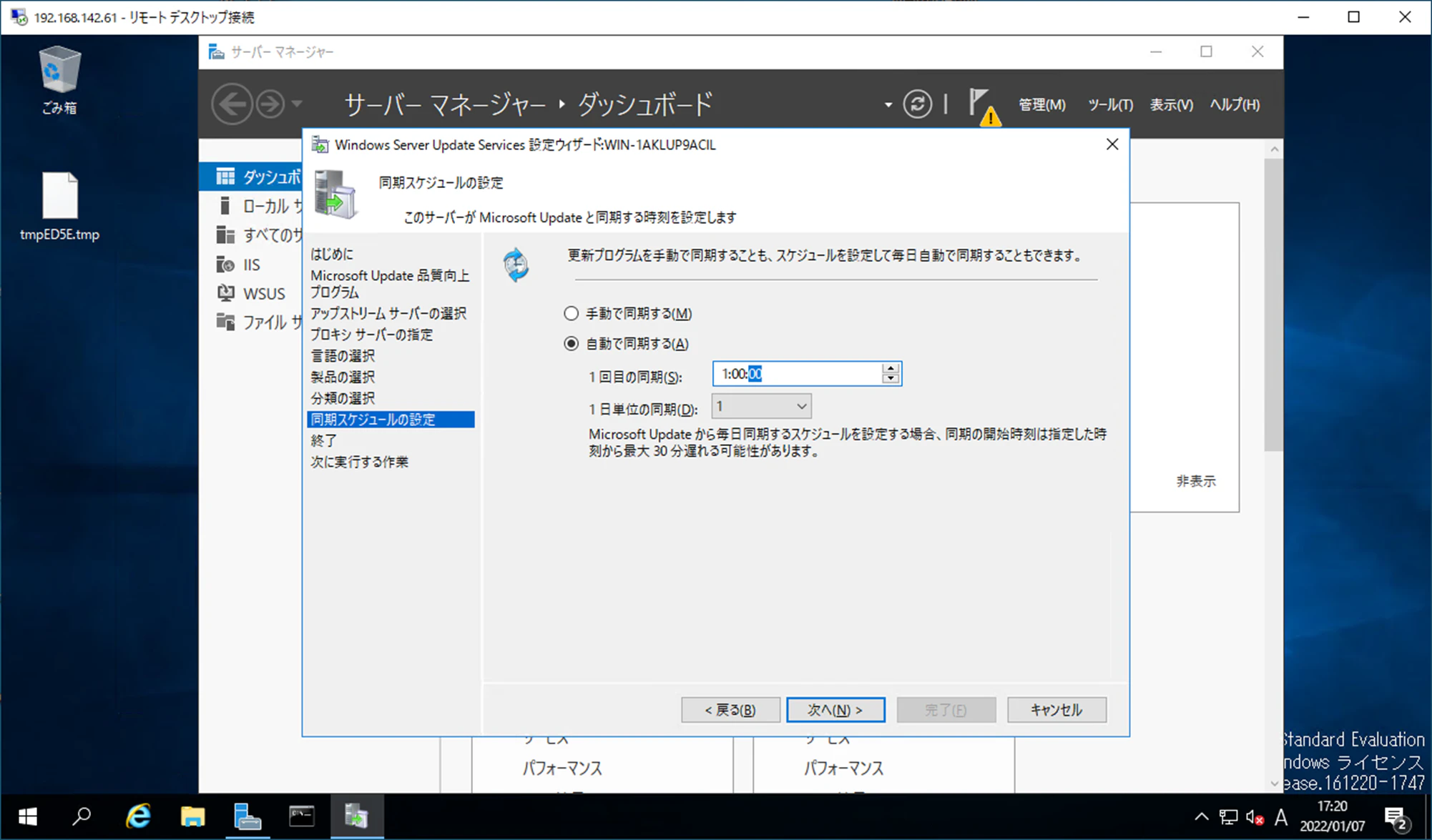Open the notifications flag with warning
1432x840 pixels.
[x=984, y=106]
